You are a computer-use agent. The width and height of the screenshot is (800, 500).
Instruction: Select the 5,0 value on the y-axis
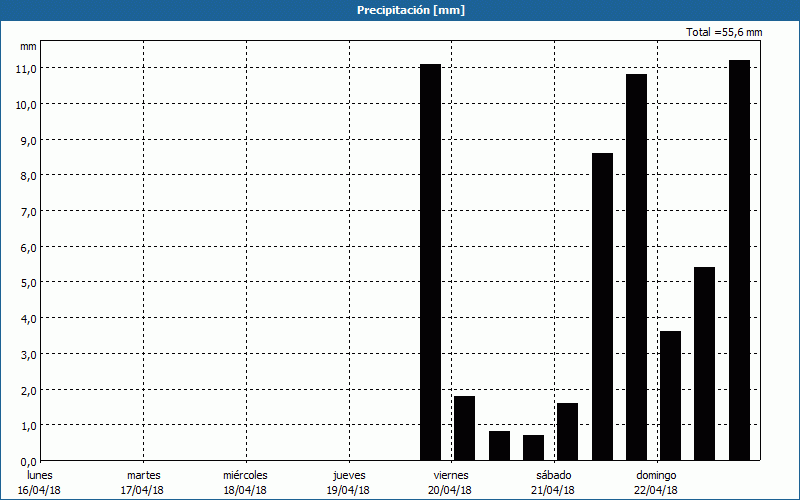(x=25, y=282)
